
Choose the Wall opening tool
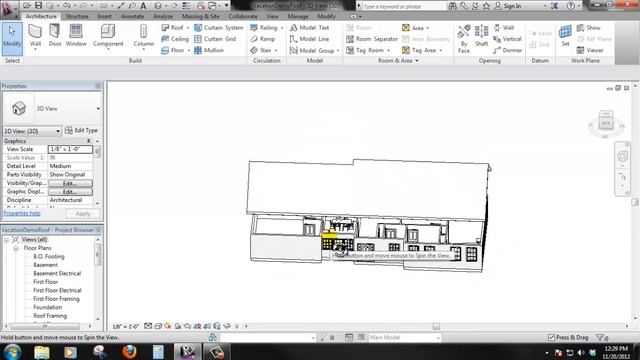(503, 27)
